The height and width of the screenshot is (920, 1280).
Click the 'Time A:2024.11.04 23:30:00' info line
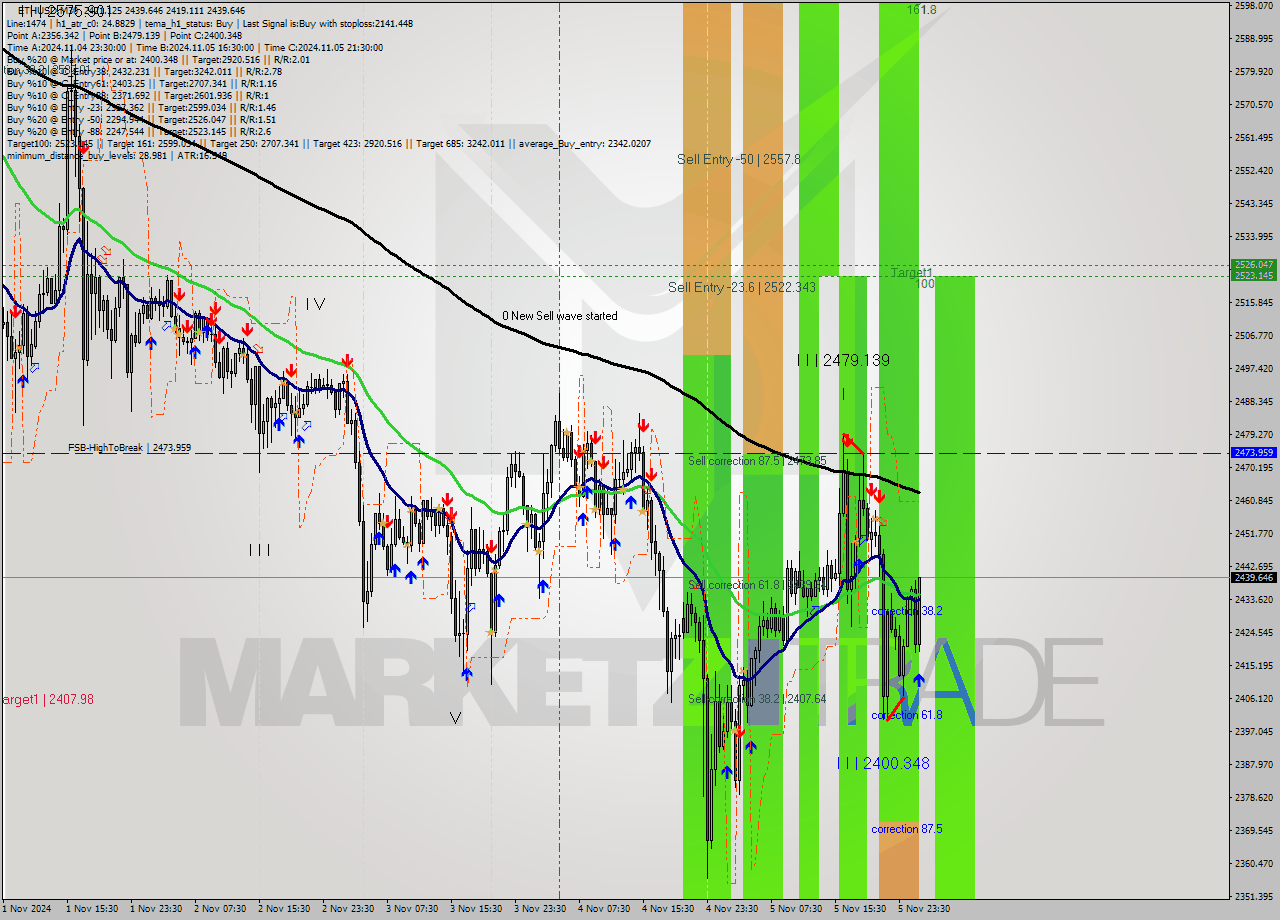tap(196, 47)
